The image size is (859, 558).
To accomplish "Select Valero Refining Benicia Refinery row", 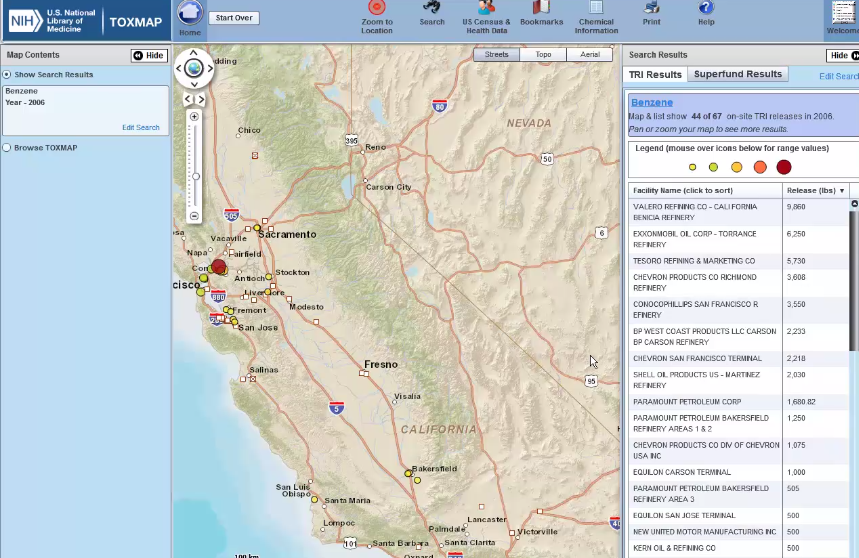I will pyautogui.click(x=738, y=212).
